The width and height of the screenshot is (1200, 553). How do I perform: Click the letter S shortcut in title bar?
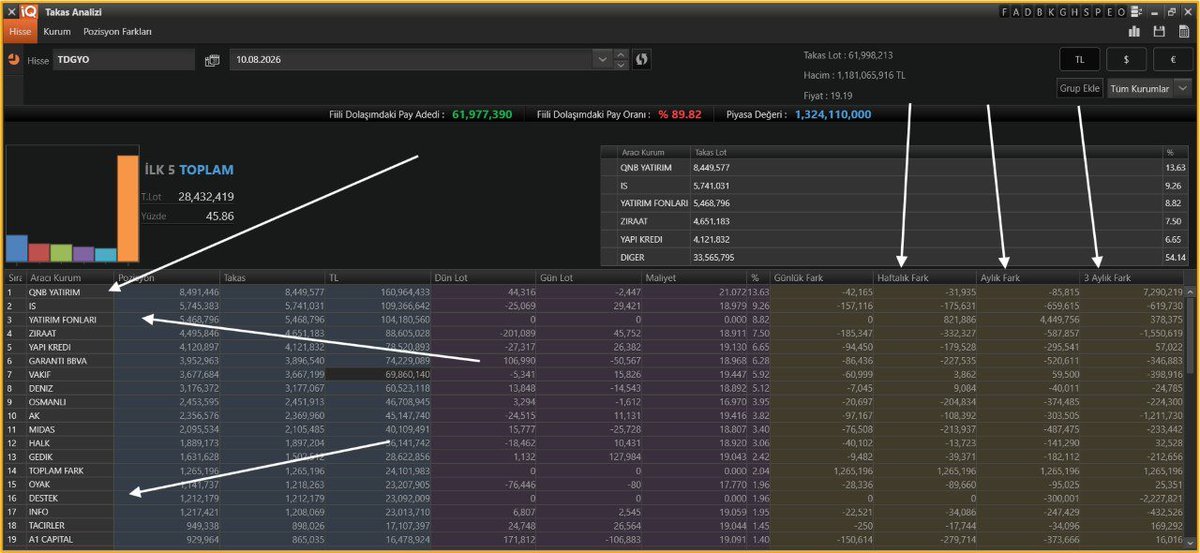(1086, 12)
